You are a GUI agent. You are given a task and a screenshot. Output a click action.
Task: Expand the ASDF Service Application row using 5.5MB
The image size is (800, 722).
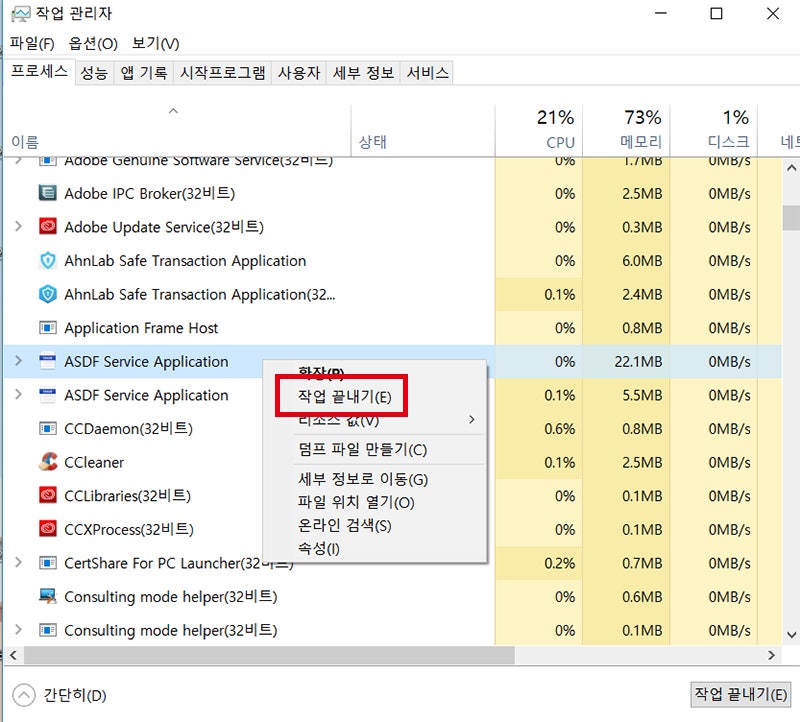coord(18,394)
